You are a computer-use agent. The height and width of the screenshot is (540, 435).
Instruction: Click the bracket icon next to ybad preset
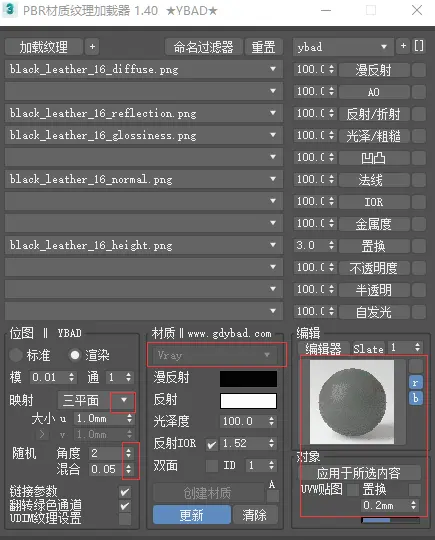418,46
